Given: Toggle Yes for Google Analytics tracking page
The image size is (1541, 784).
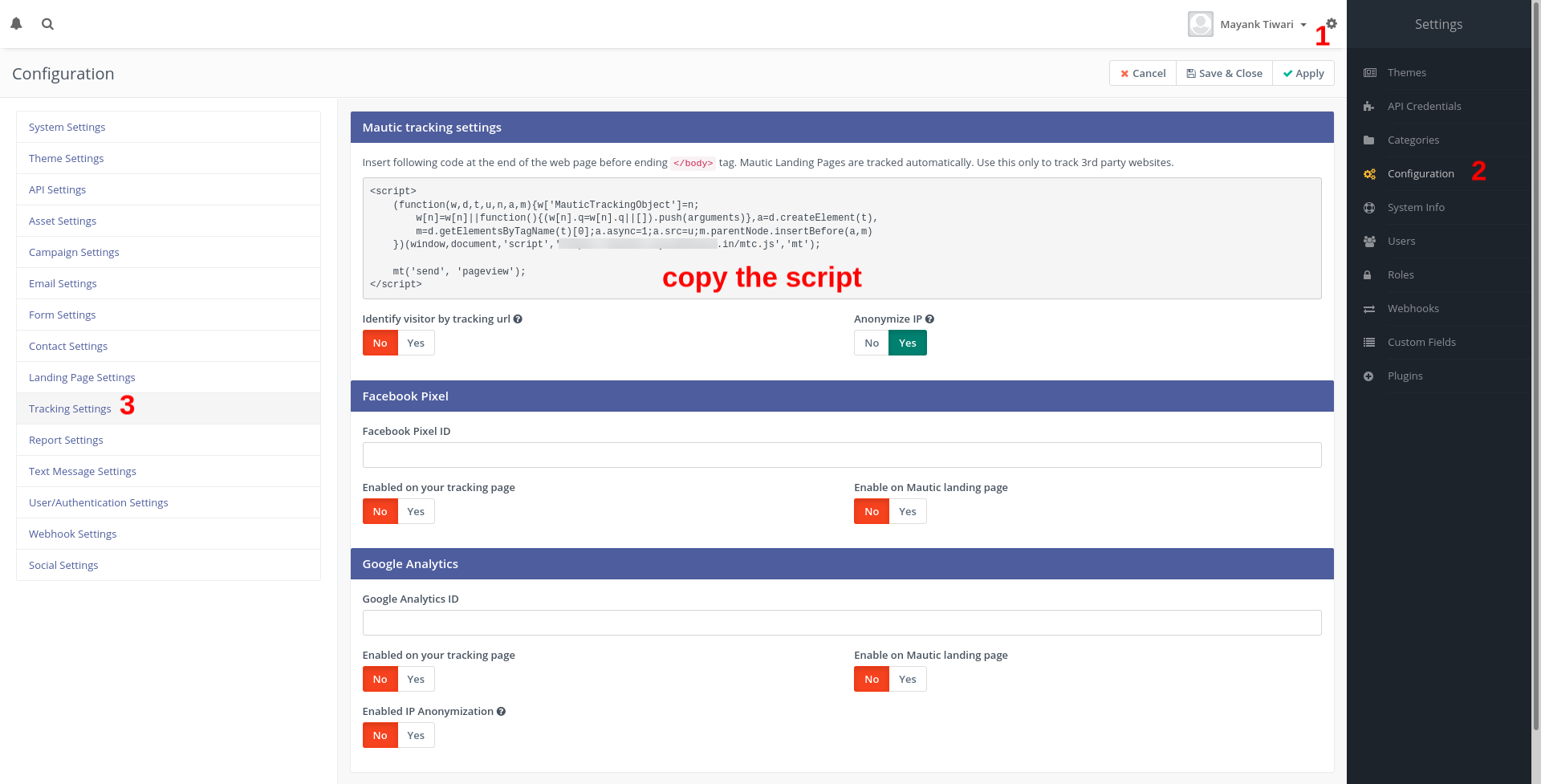Looking at the screenshot, I should [416, 679].
